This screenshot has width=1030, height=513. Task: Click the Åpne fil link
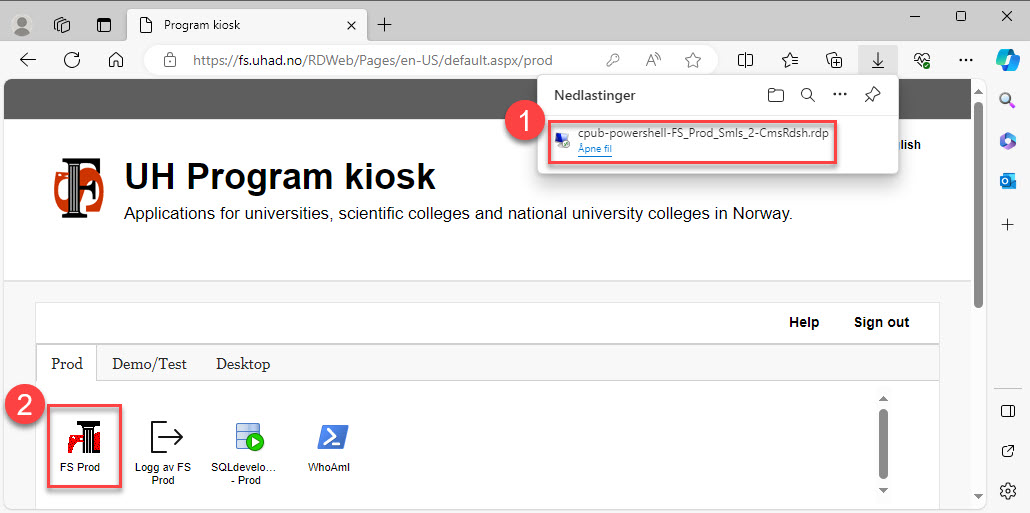[594, 149]
